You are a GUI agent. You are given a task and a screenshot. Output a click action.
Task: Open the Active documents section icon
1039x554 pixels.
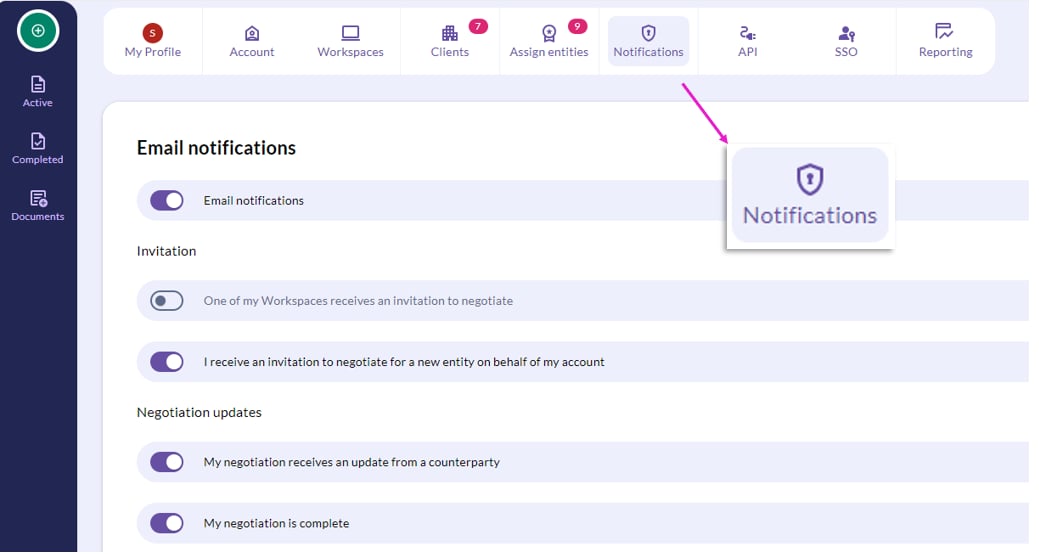38,84
